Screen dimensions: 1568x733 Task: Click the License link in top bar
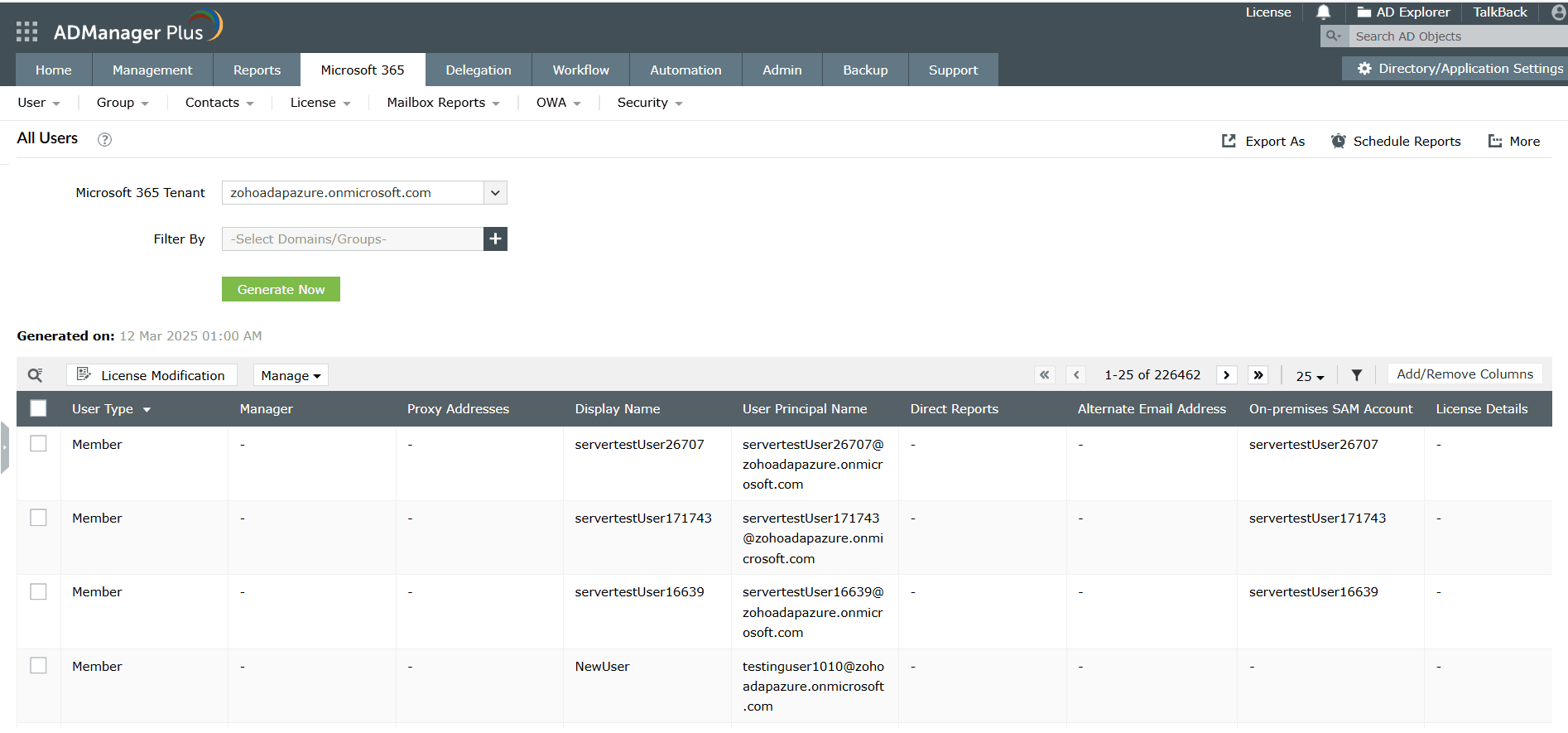pos(1268,12)
